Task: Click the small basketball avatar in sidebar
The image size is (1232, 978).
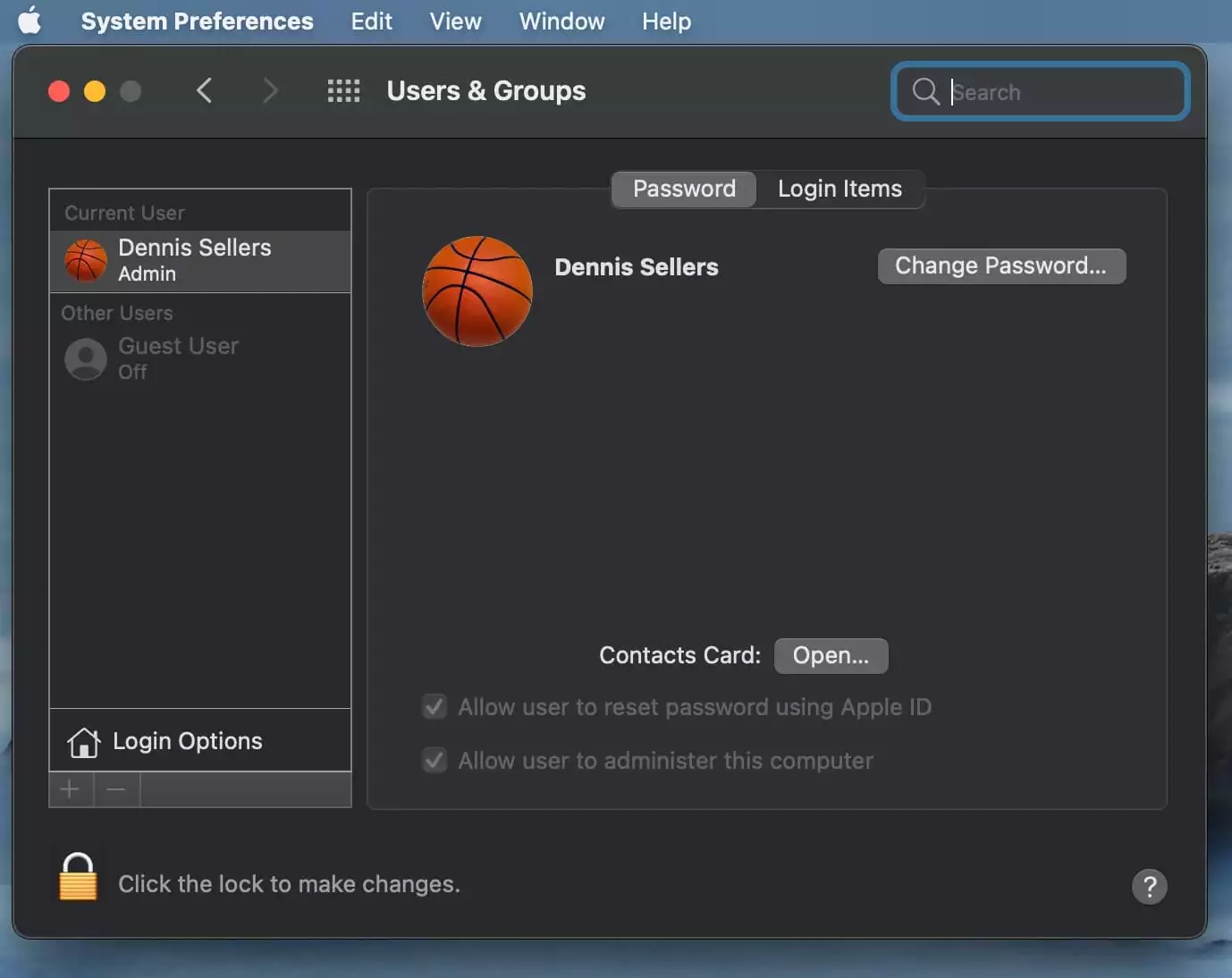Action: click(x=86, y=261)
